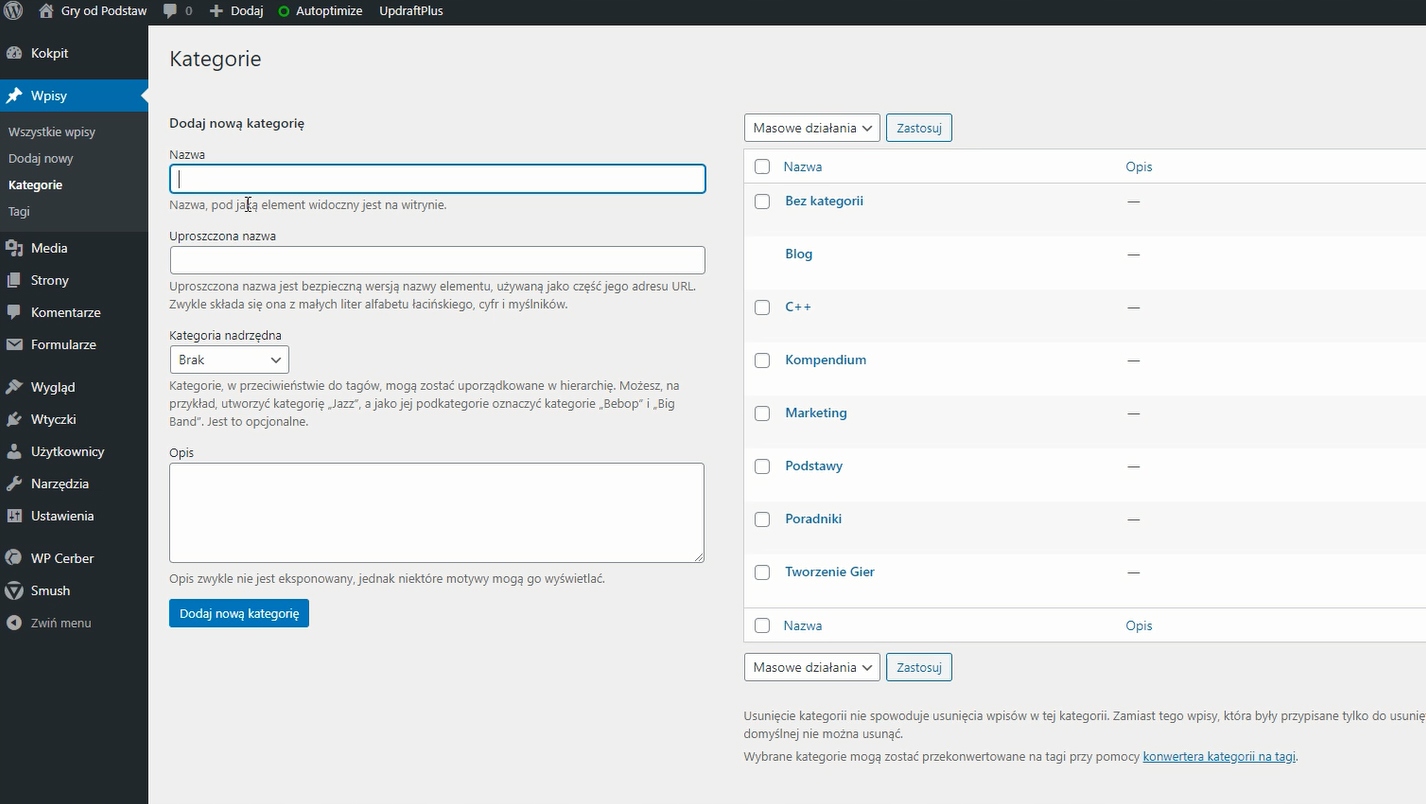Expand the bottom Masowe działania dropdown
The image size is (1426, 804).
[811, 667]
